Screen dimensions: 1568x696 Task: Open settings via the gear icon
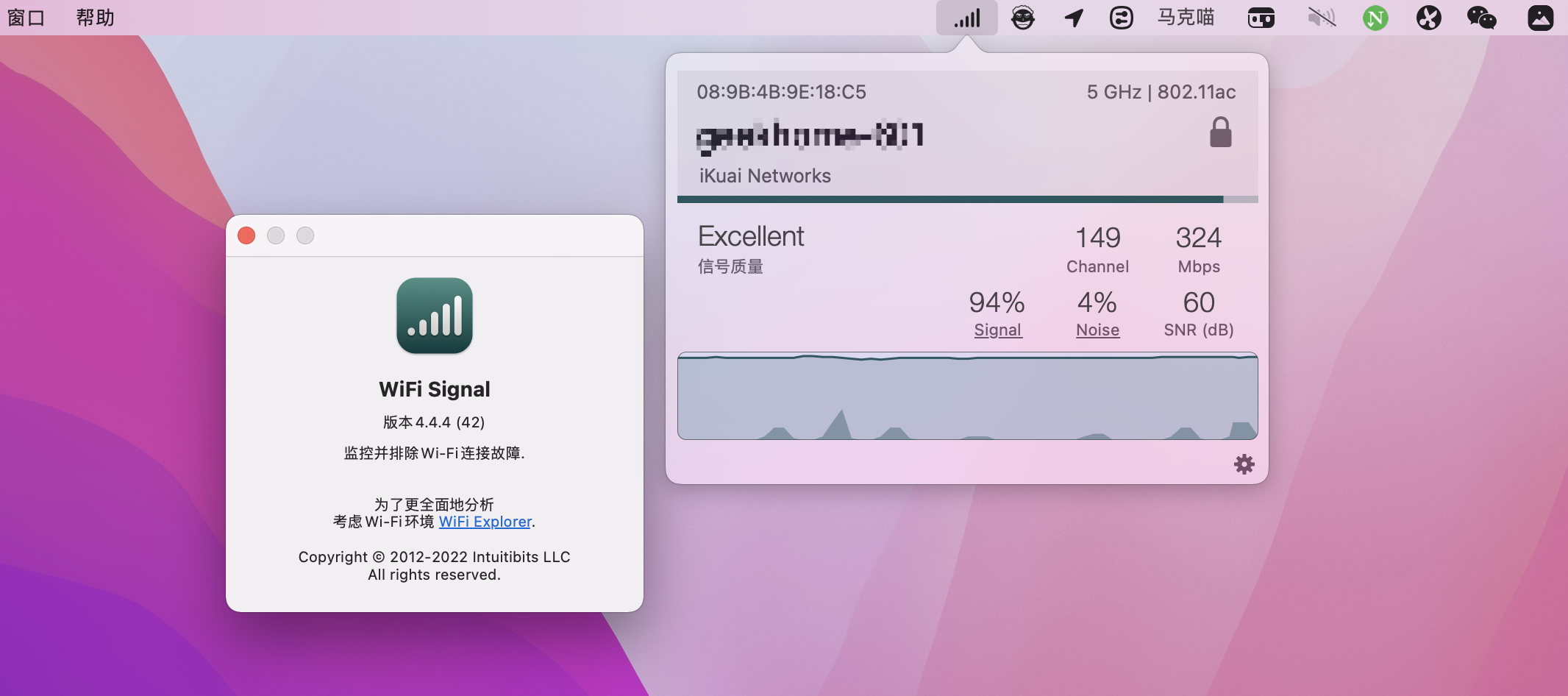tap(1244, 464)
